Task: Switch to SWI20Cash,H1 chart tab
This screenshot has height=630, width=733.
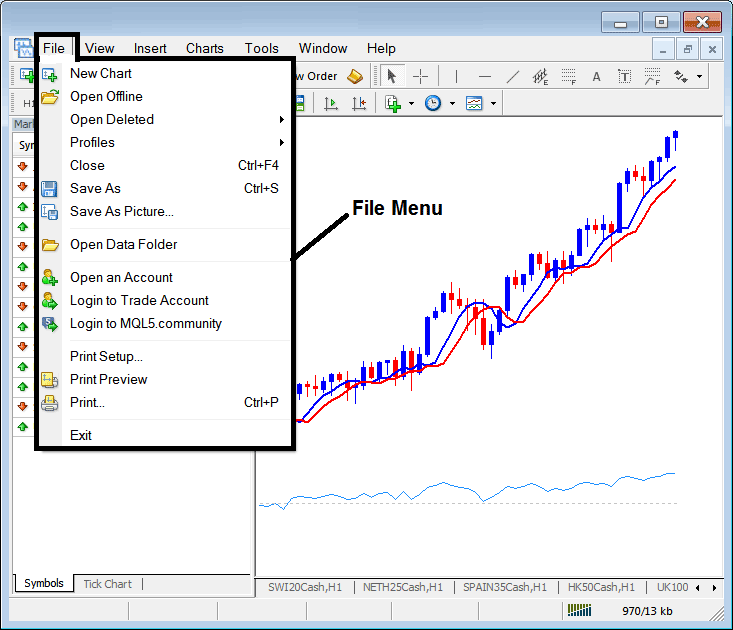Action: (x=305, y=587)
